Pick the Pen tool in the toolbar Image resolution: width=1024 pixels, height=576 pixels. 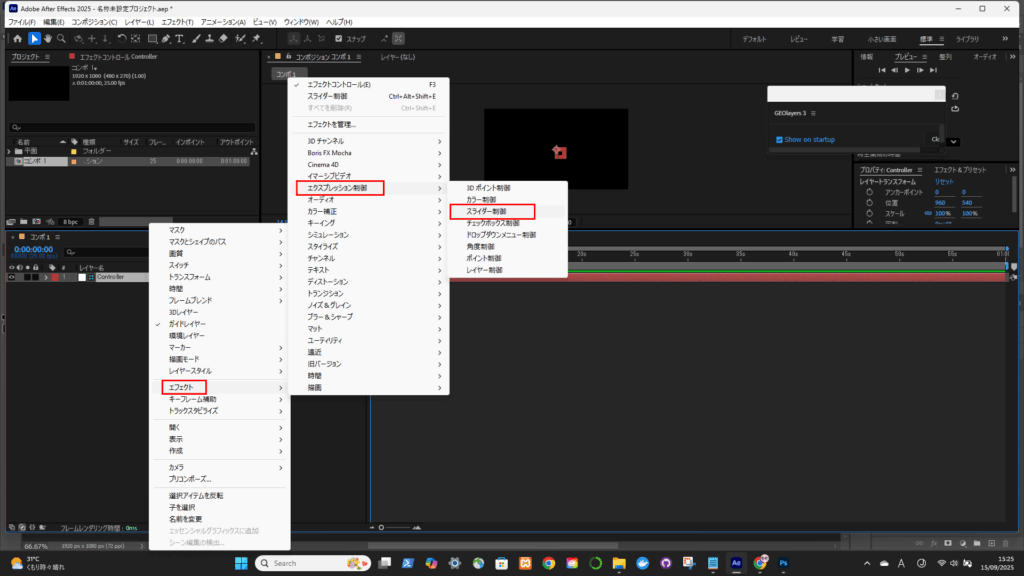pyautogui.click(x=164, y=39)
